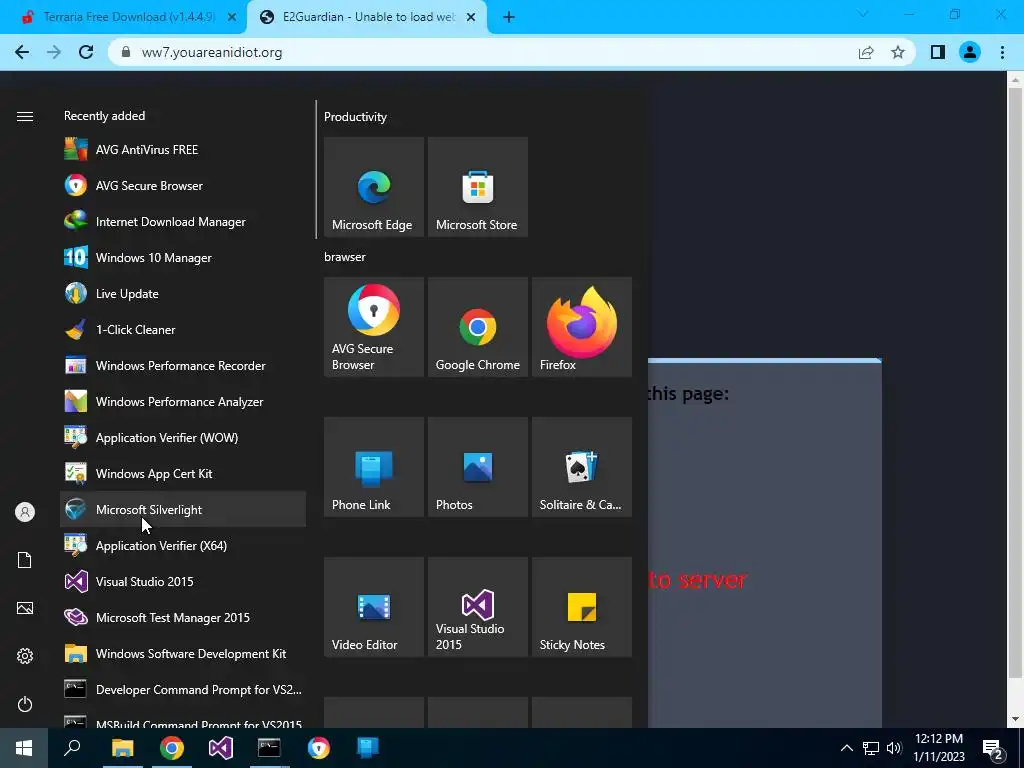Launch Visual Studio 2015 from app list
1024x768 pixels.
pos(183,581)
